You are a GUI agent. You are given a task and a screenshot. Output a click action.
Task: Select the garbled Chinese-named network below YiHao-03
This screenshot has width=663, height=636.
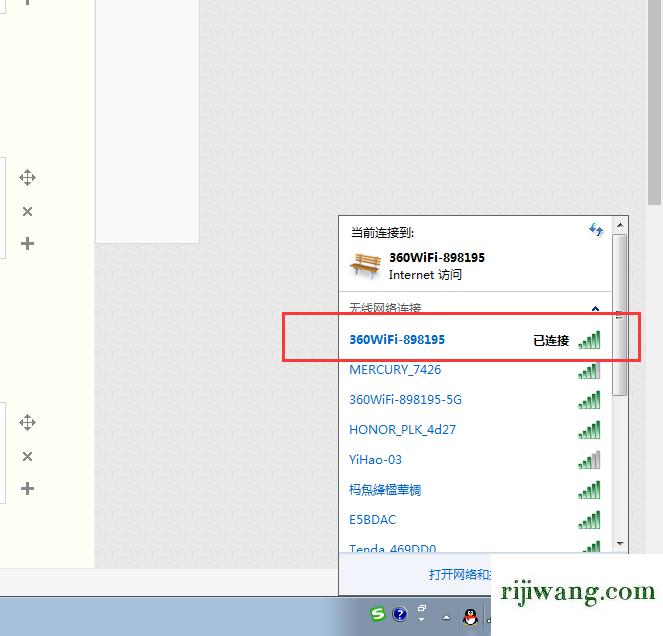click(475, 490)
